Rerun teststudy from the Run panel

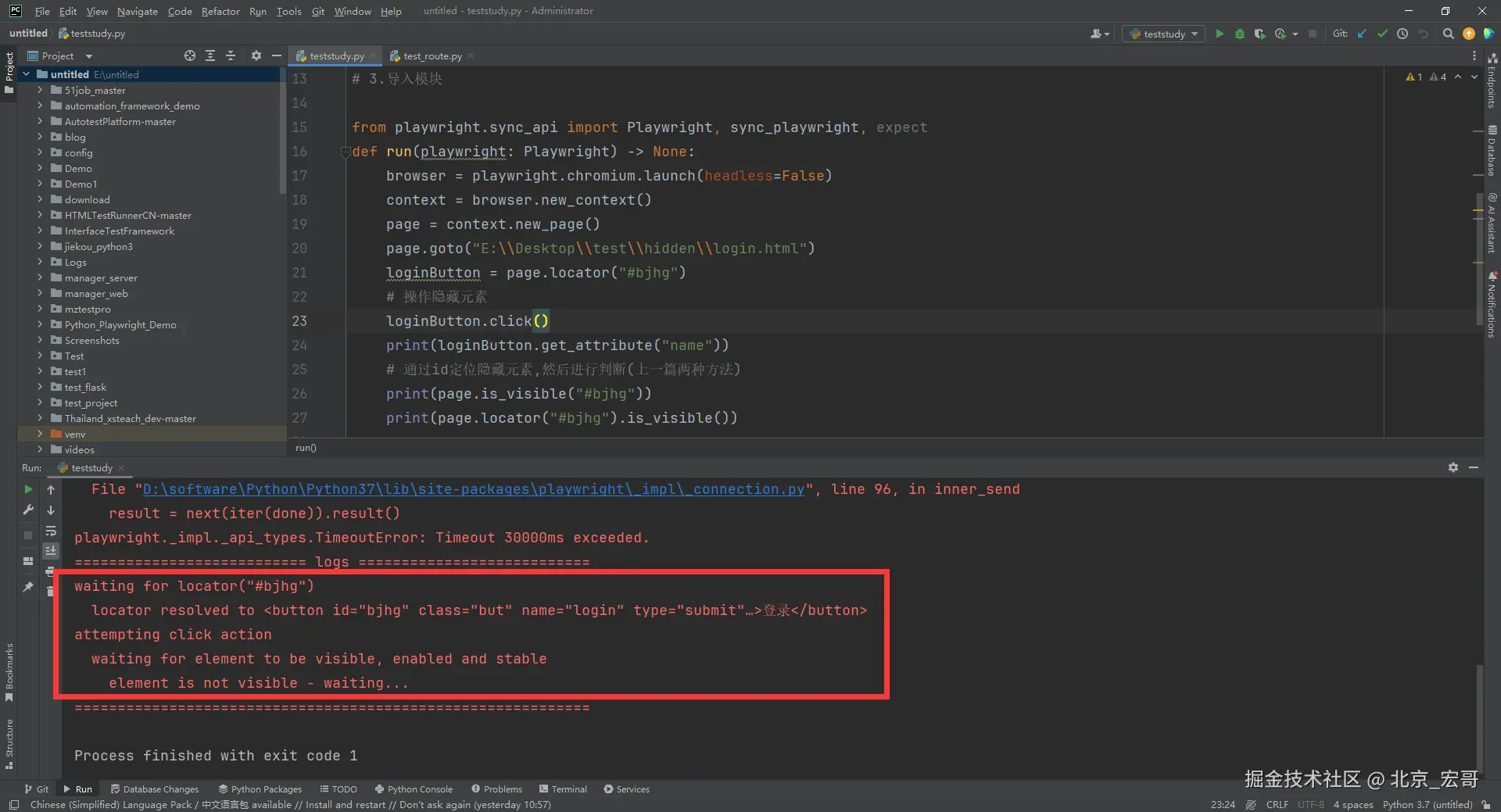[28, 489]
